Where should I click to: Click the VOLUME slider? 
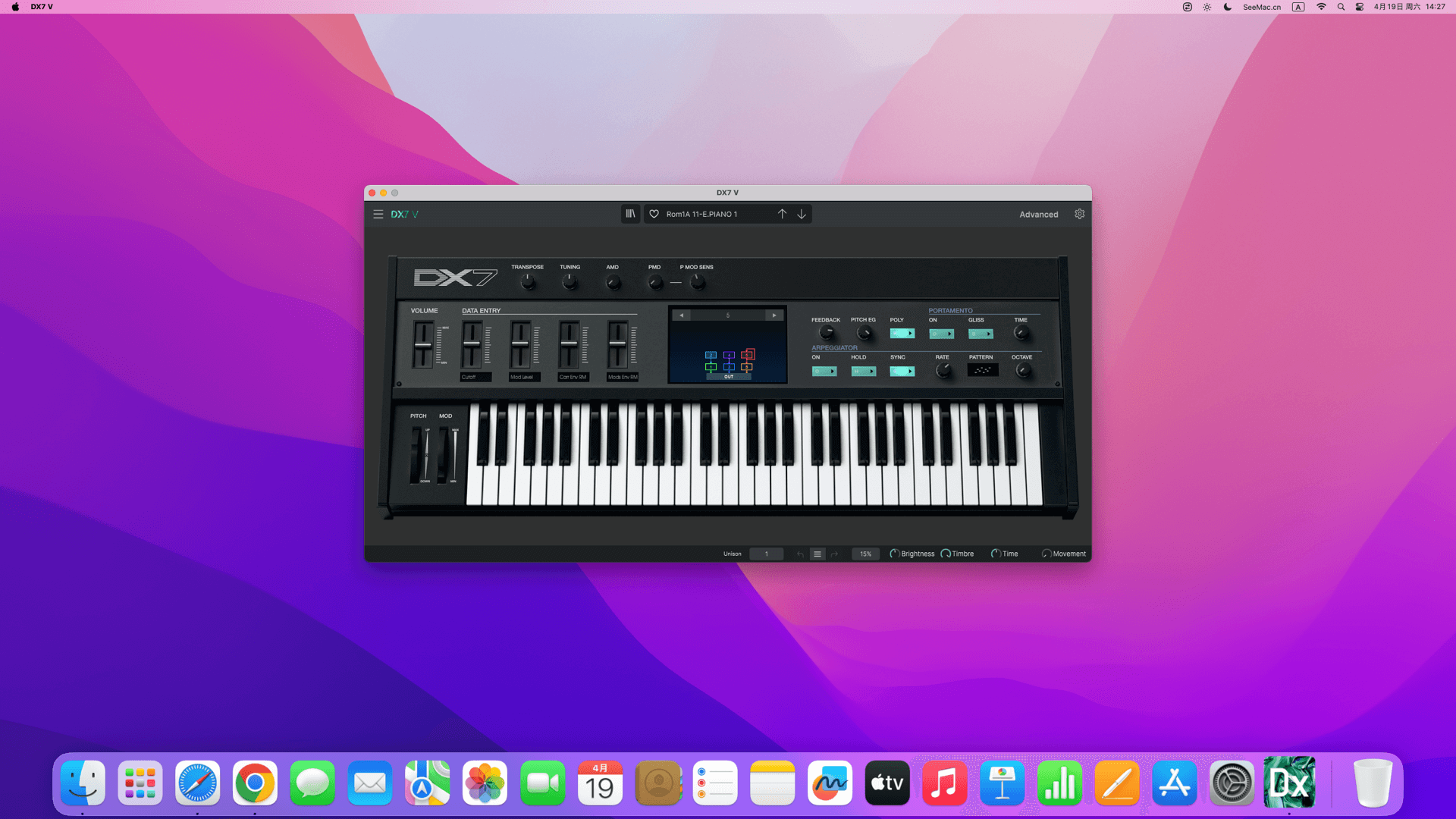pyautogui.click(x=423, y=345)
